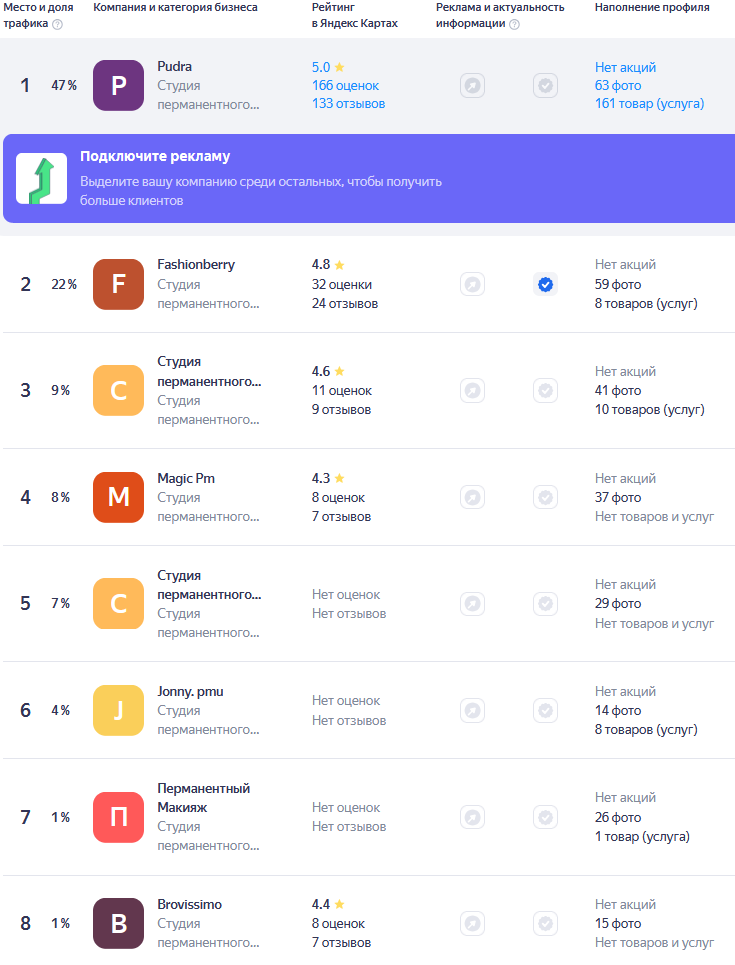Click 'Перманентный Макияж' company name
This screenshot has height=965, width=735.
click(203, 798)
